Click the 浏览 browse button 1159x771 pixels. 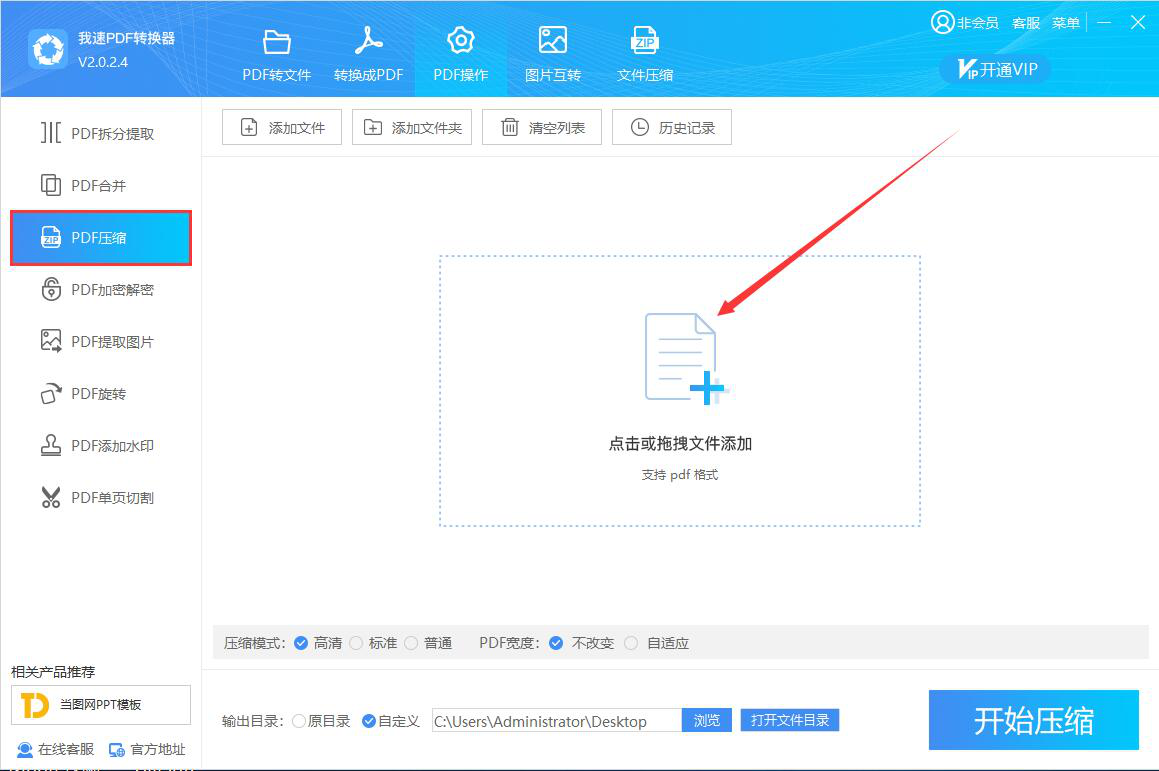click(x=707, y=720)
